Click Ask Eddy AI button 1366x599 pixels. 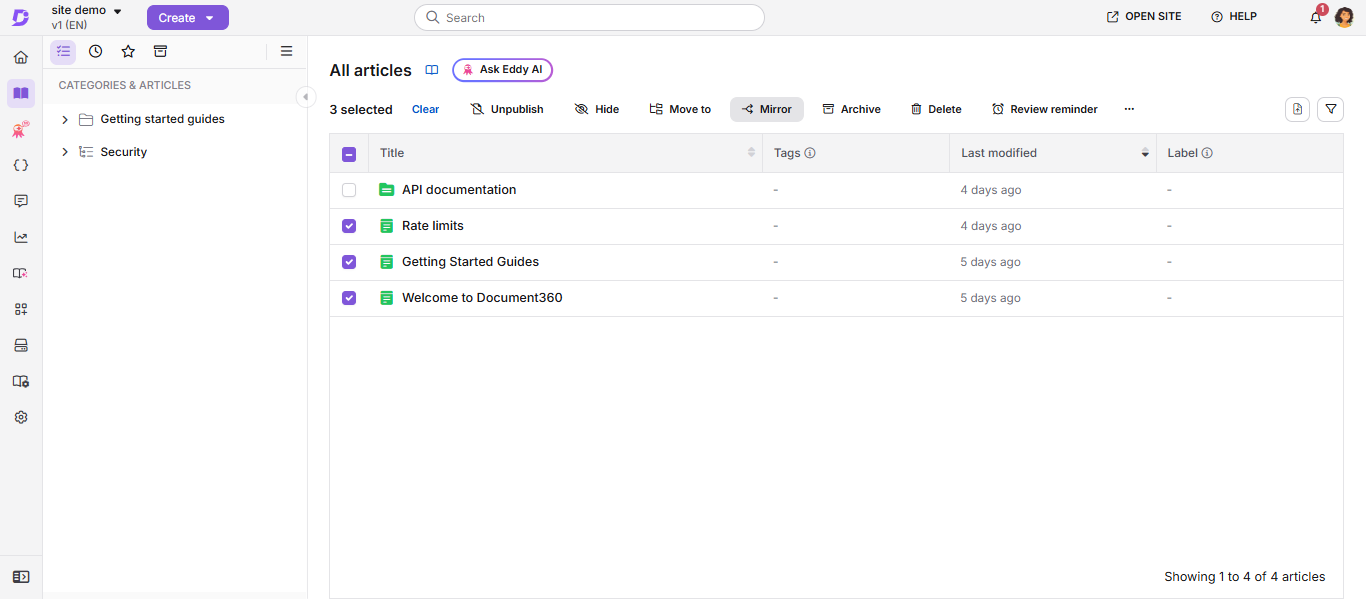[x=502, y=70]
